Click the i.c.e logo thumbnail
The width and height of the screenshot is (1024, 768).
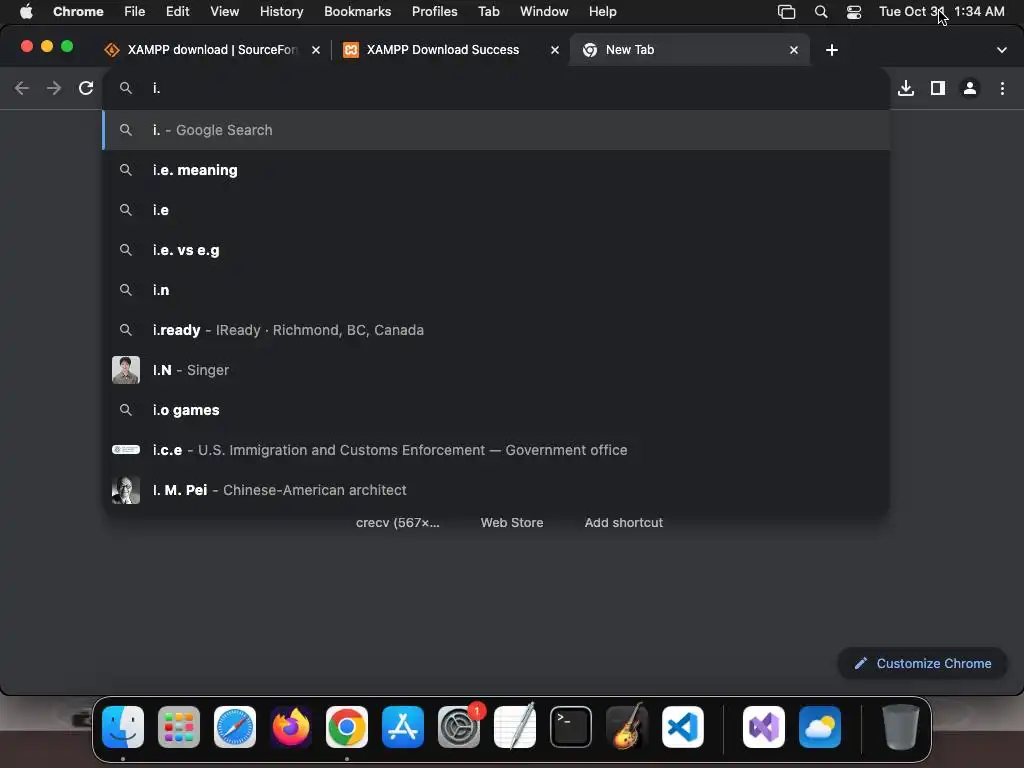(126, 449)
